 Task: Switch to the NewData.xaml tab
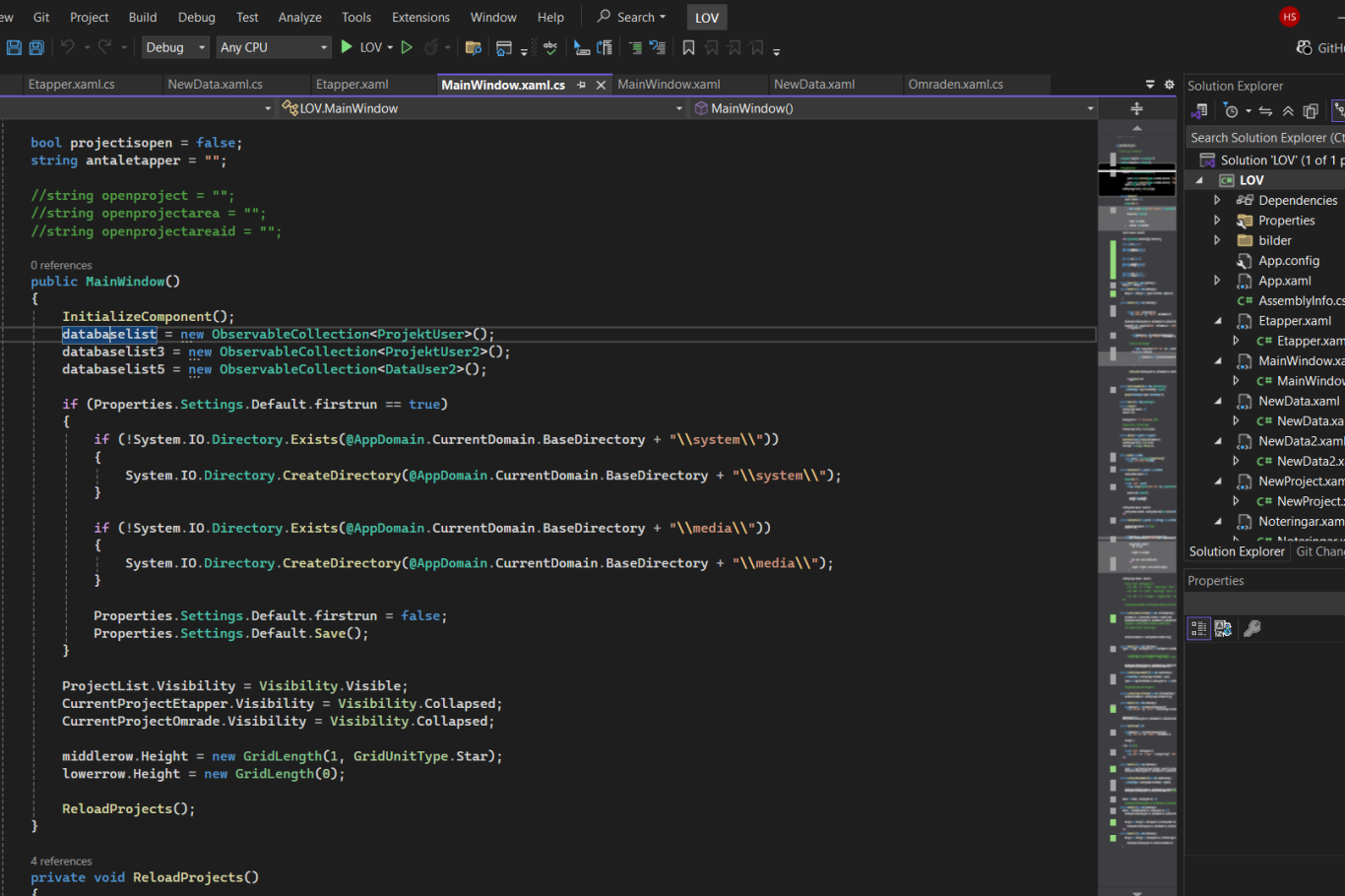click(x=813, y=85)
